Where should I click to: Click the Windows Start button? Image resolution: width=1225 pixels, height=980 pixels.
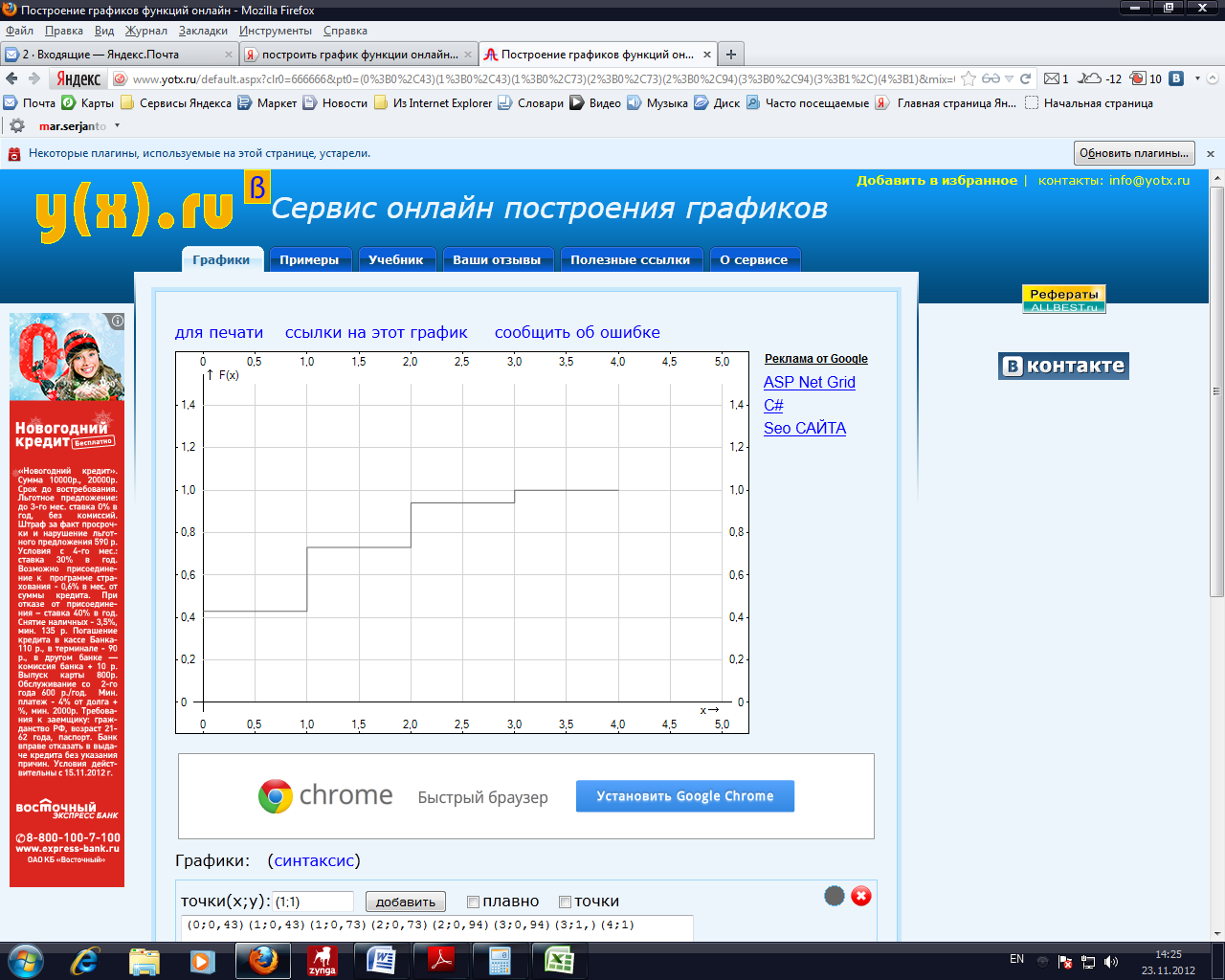coord(25,960)
